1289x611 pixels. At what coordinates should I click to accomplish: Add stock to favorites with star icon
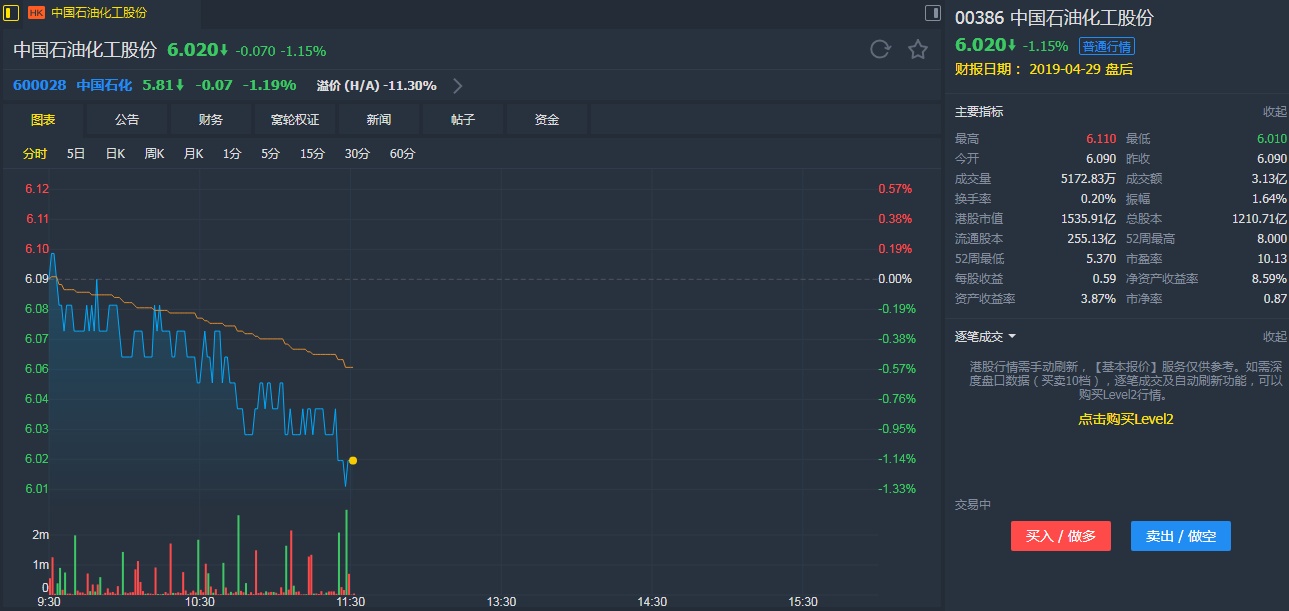917,49
